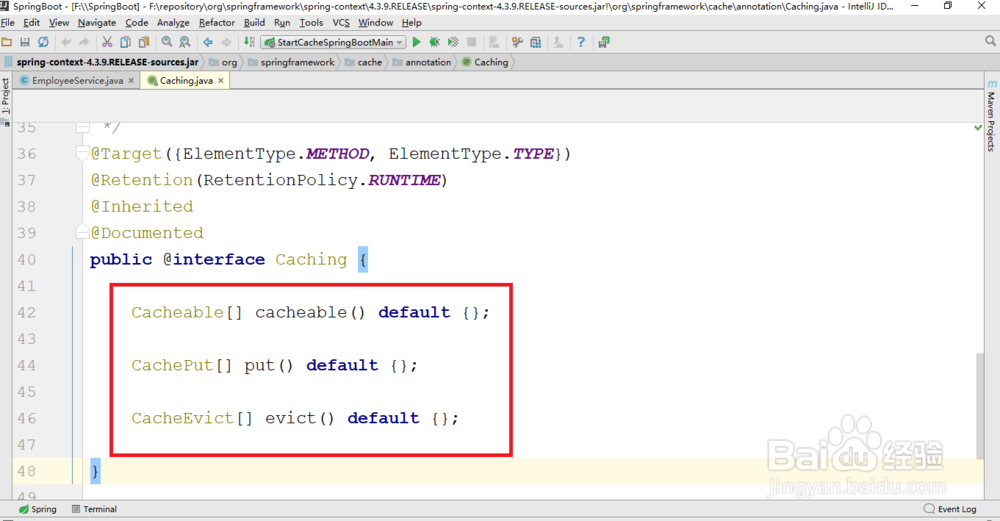Open the Help menu

[411, 22]
